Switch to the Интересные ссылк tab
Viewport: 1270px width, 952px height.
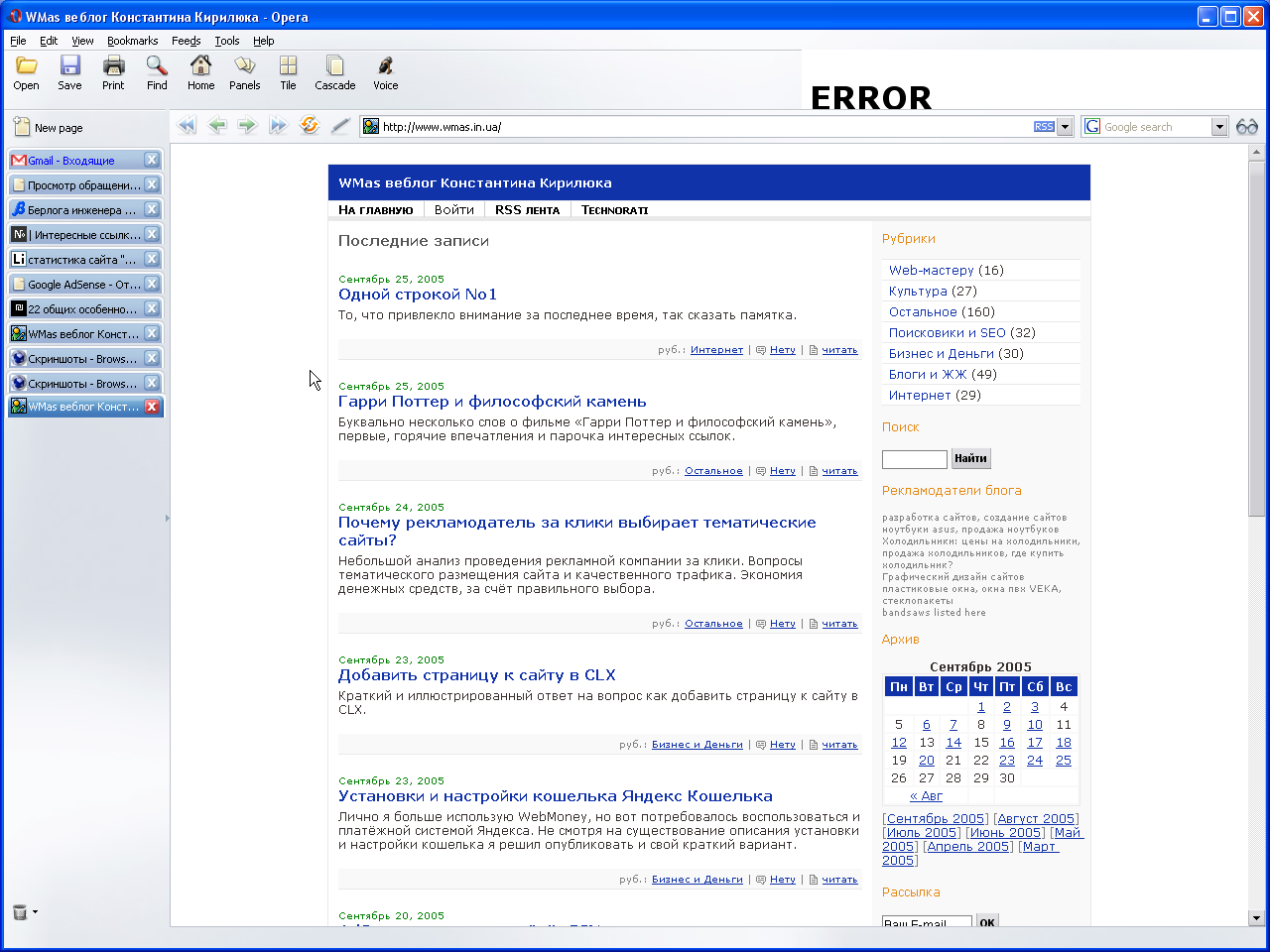(x=77, y=234)
